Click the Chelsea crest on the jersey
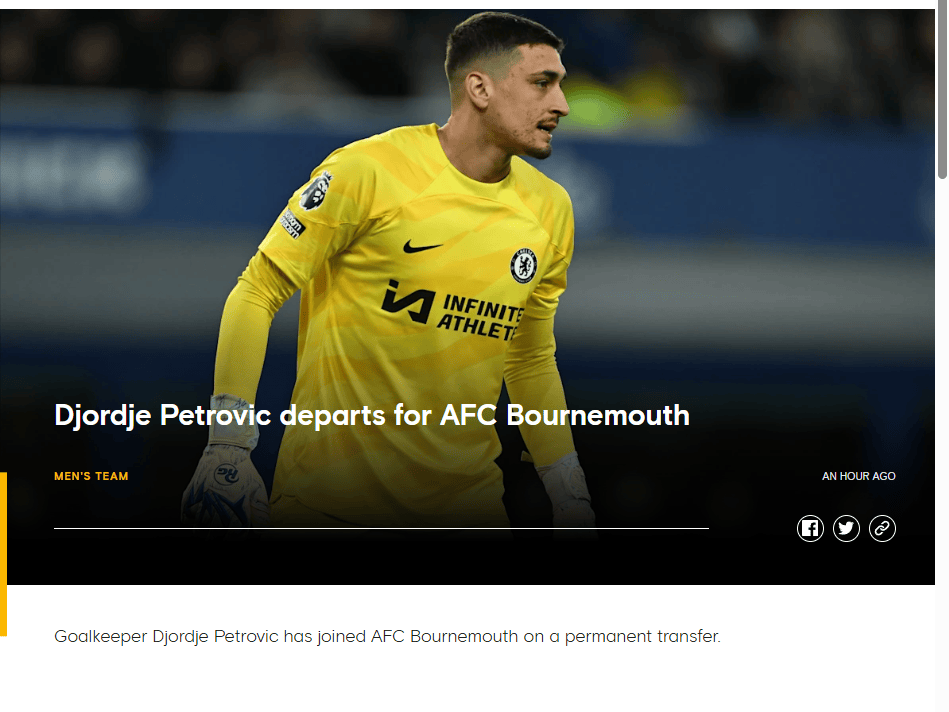 pos(523,265)
